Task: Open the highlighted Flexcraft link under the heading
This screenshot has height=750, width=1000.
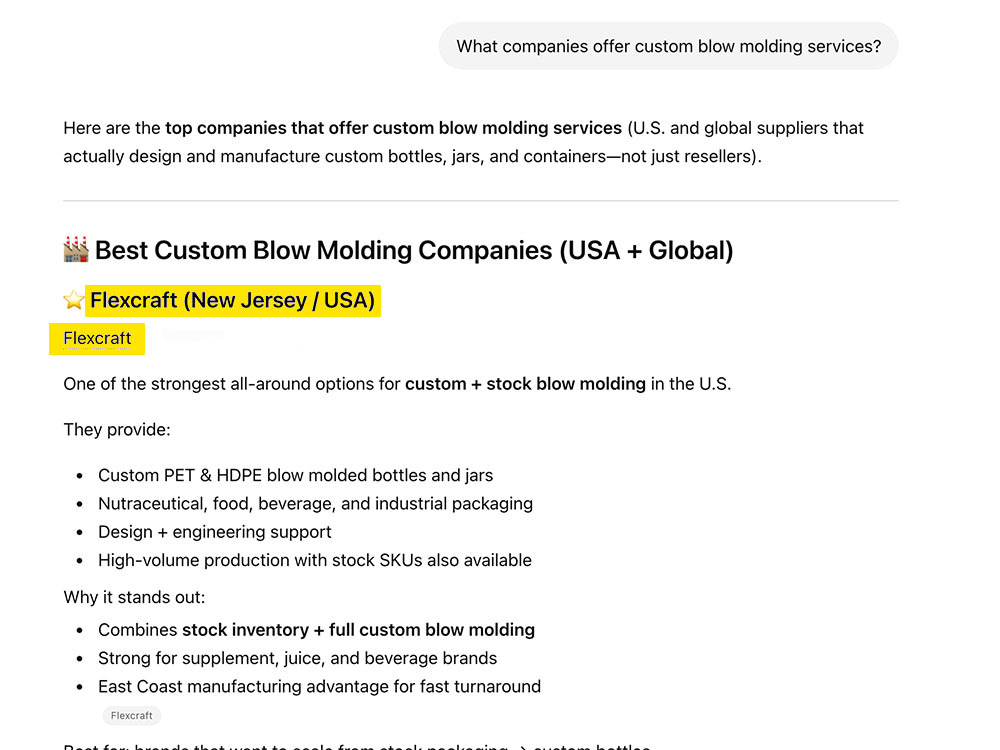Action: (x=97, y=339)
